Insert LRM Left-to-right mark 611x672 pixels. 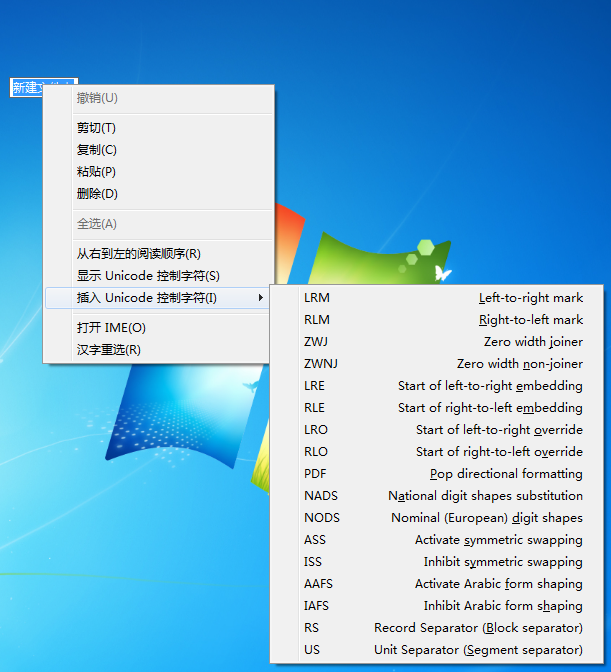point(443,298)
